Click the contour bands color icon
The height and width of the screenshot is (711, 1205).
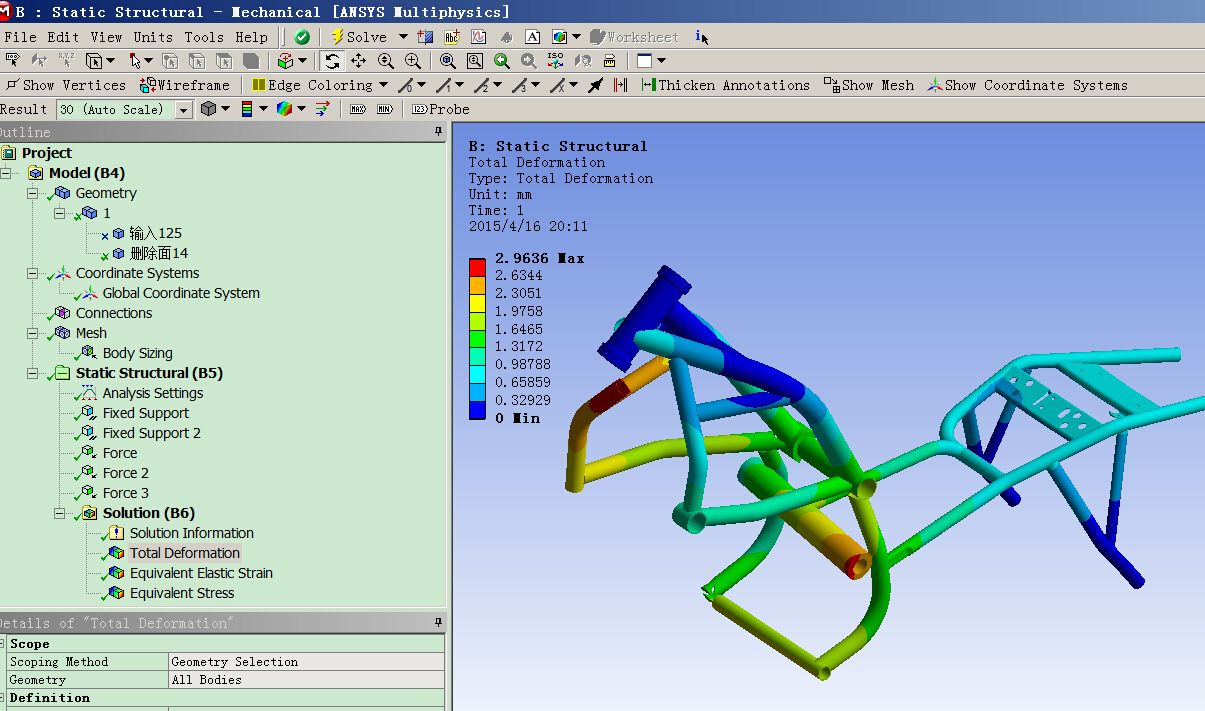[x=247, y=109]
